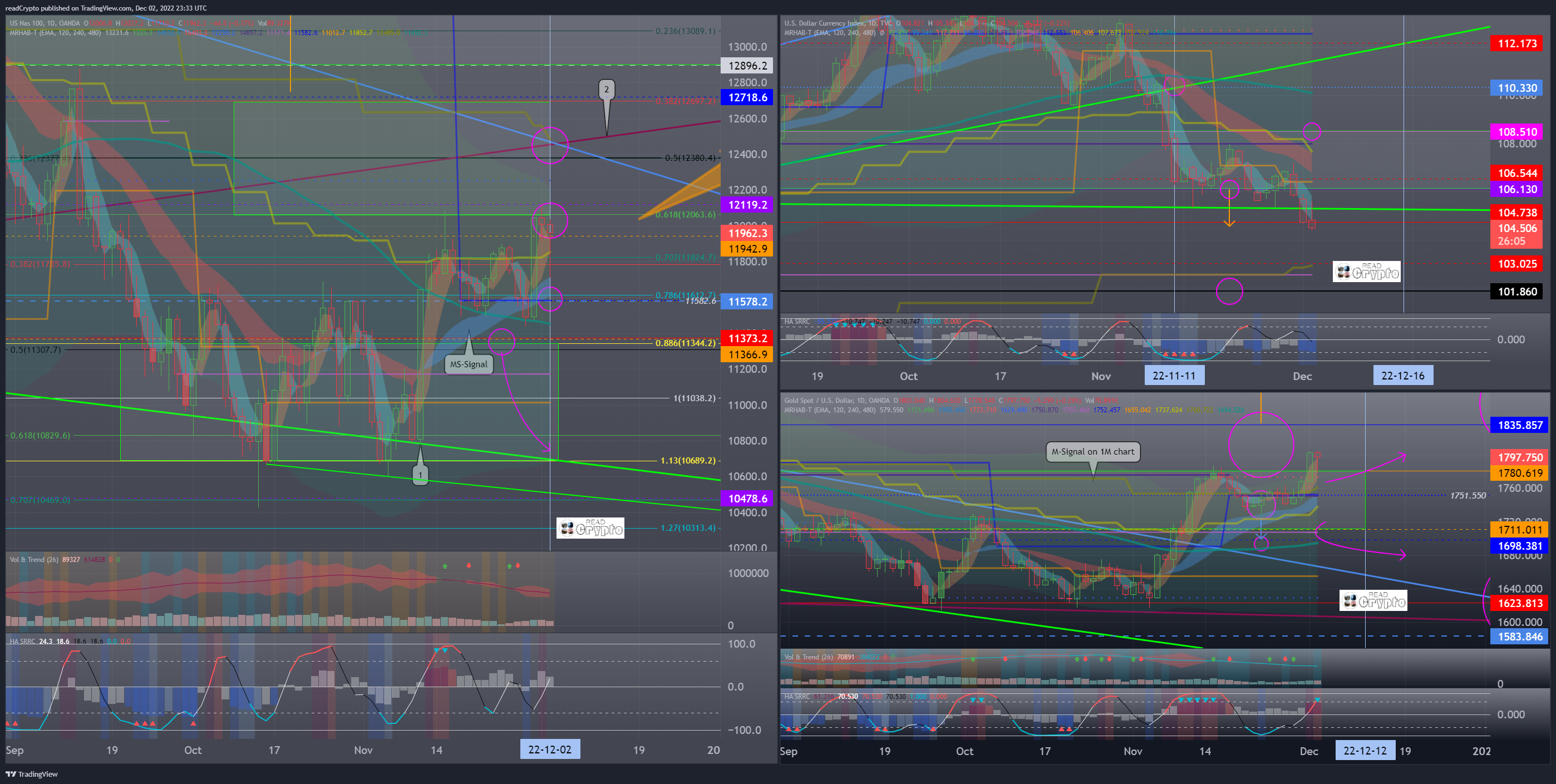The image size is (1556, 784).
Task: Click the blue 1835.857 price label
Action: point(1519,425)
